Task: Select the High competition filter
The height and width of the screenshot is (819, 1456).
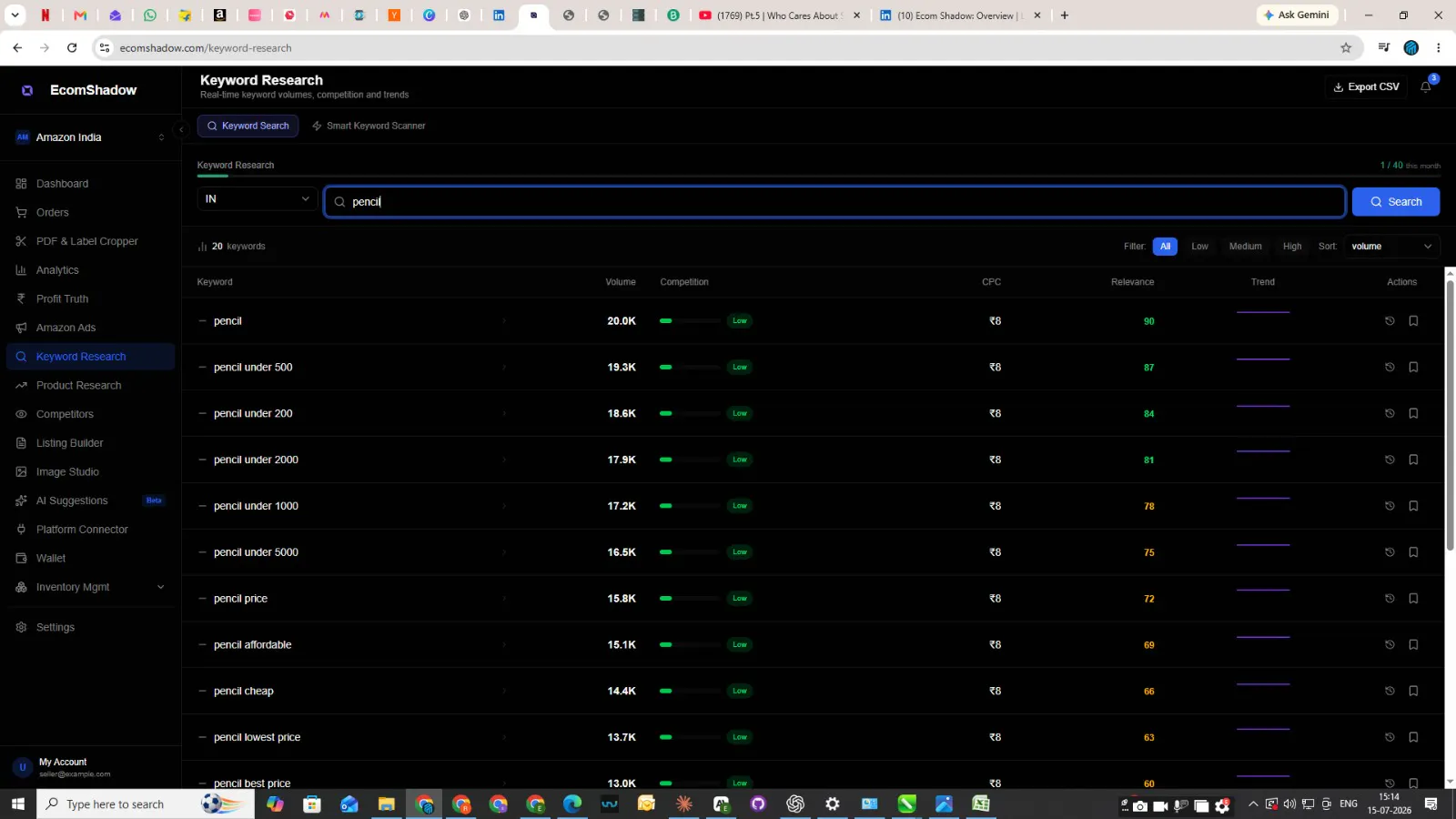Action: pos(1291,247)
